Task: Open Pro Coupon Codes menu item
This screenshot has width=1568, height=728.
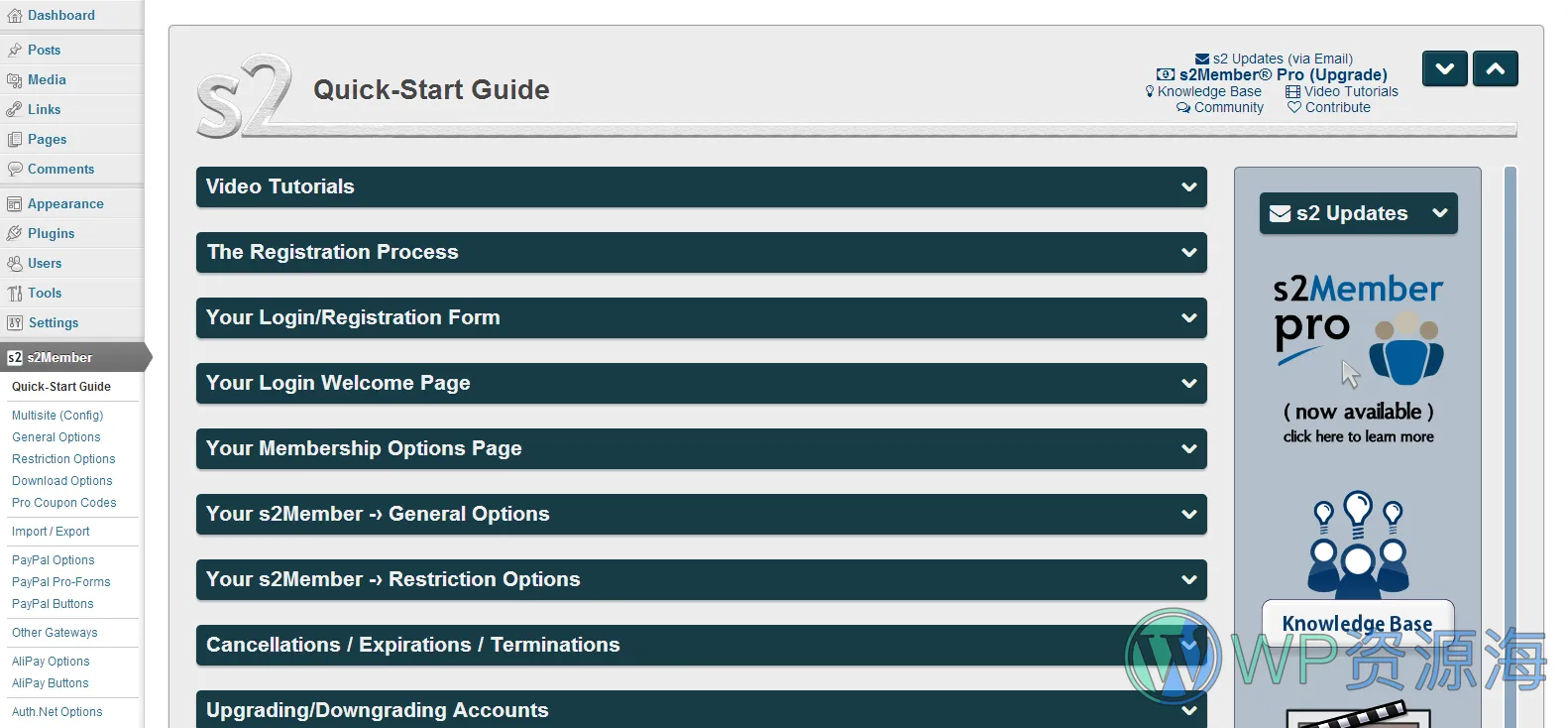Action: pos(64,503)
